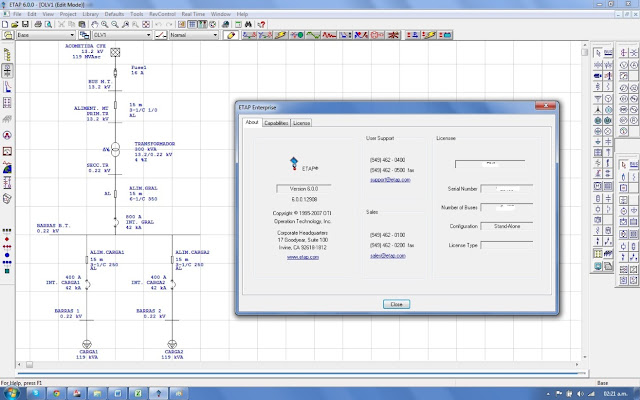
Task: Switch to DC Short-Circuit lightning mode
Action: tap(429, 35)
